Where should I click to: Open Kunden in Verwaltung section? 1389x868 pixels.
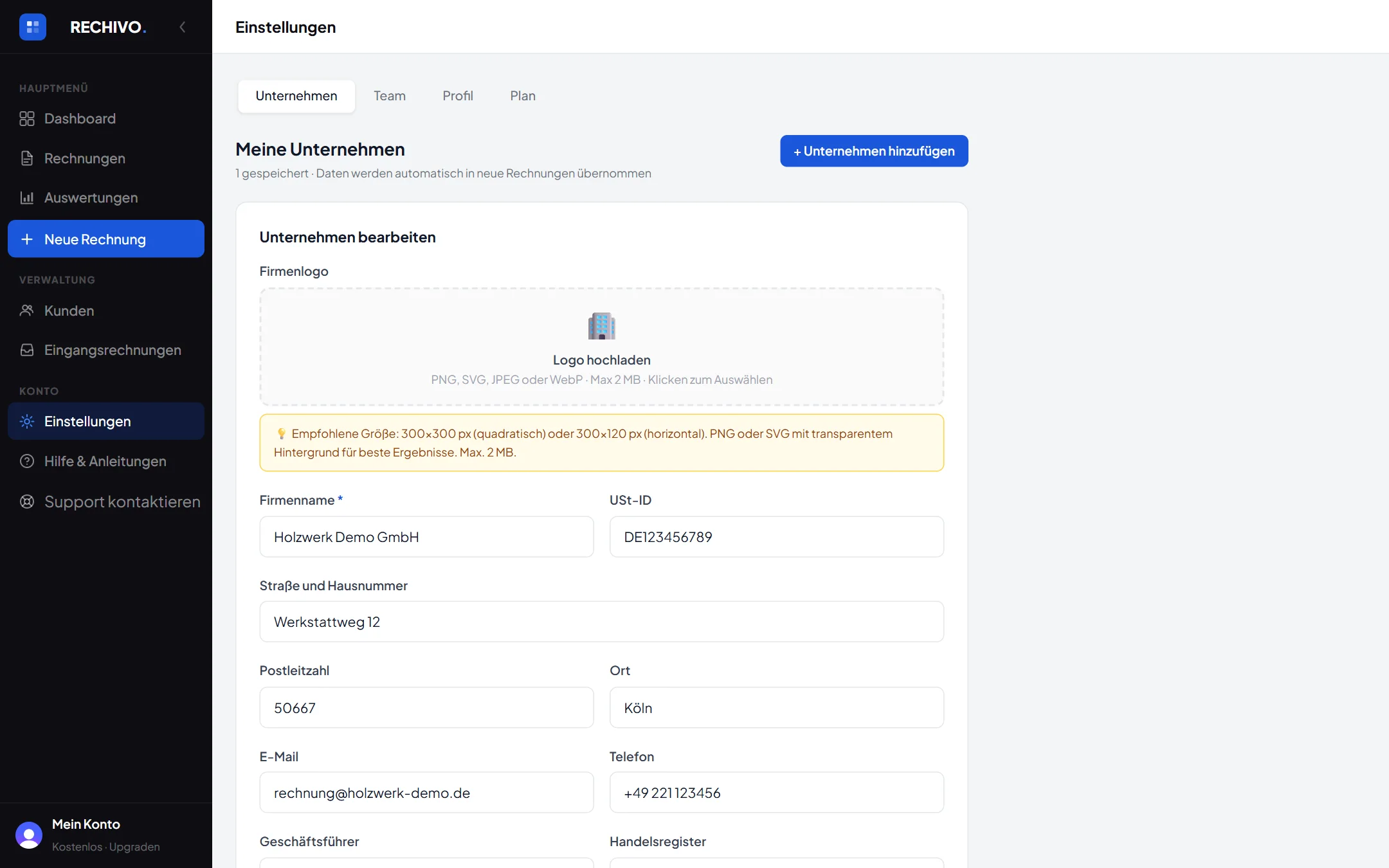69,311
